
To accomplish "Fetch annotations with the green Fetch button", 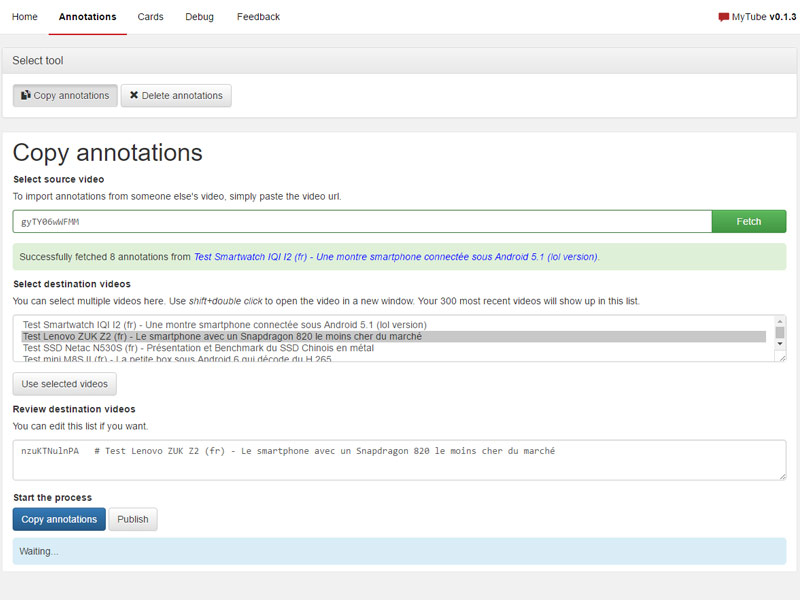I will tap(749, 221).
